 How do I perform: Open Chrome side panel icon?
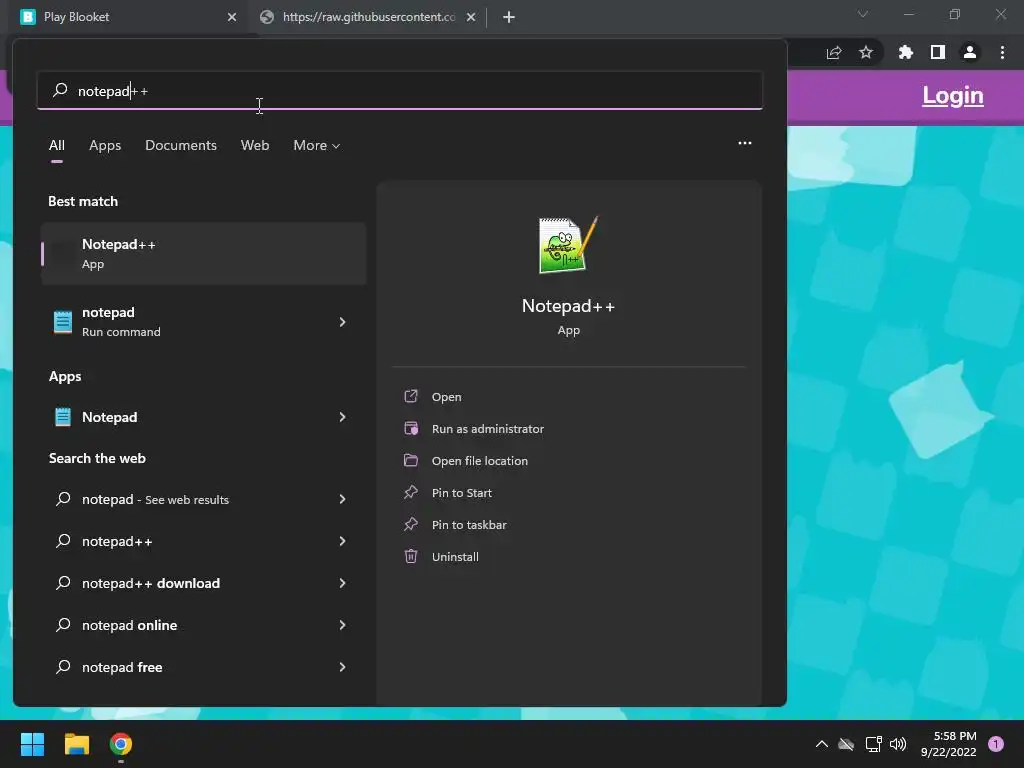click(x=938, y=52)
